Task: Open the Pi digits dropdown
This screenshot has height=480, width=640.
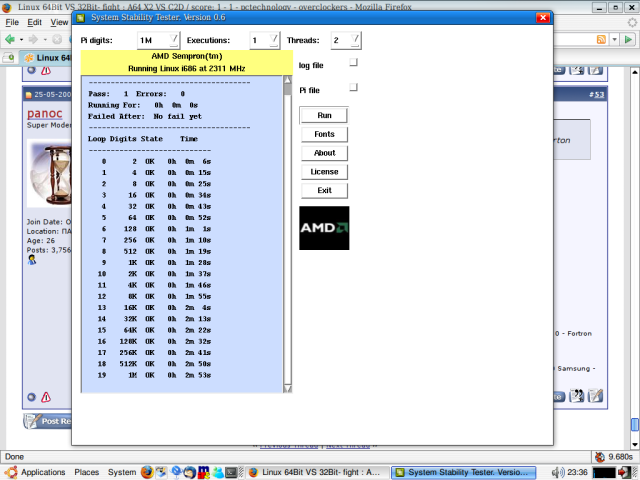Action: 158,40
